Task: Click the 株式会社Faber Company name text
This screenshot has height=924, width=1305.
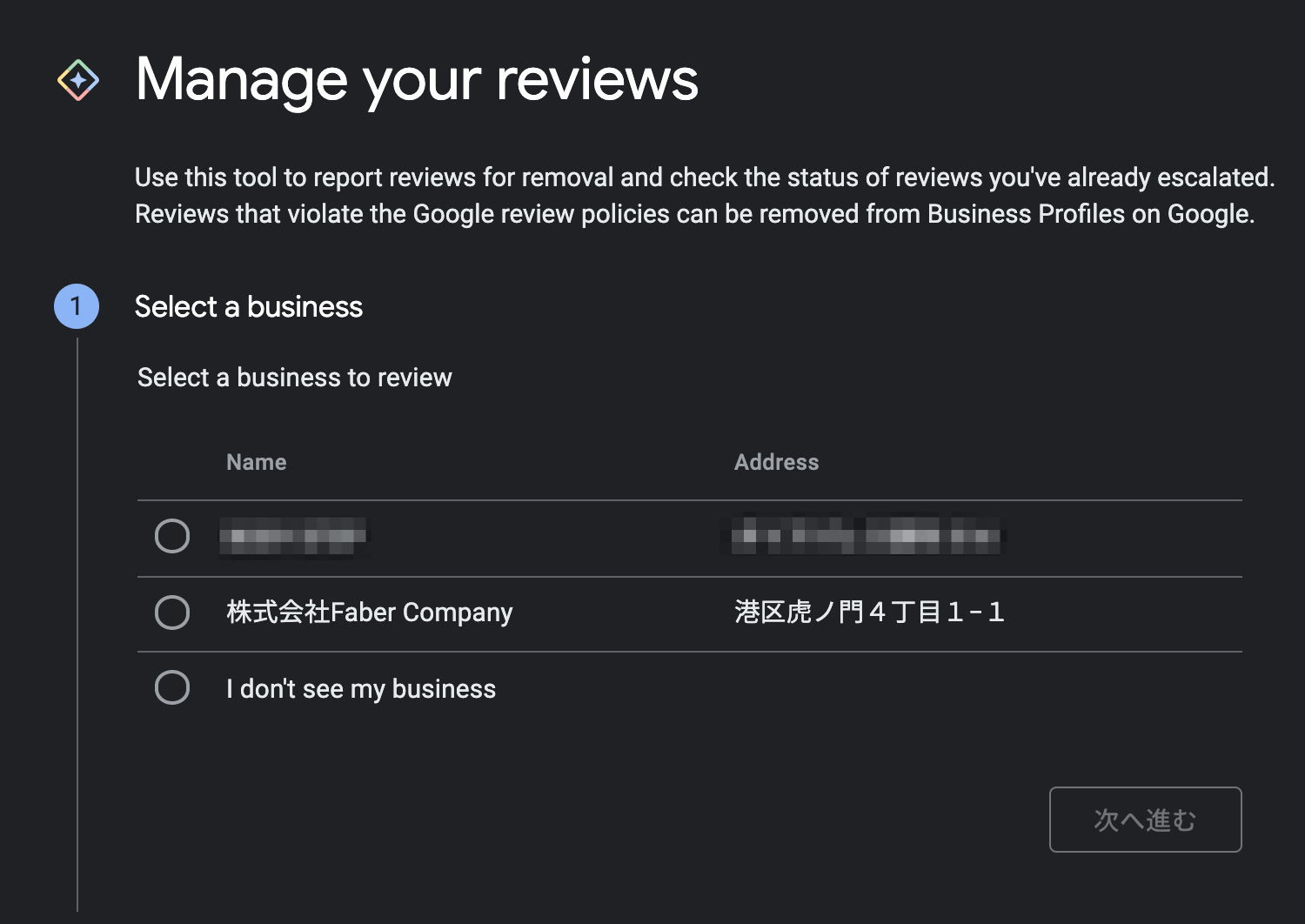Action: point(370,613)
